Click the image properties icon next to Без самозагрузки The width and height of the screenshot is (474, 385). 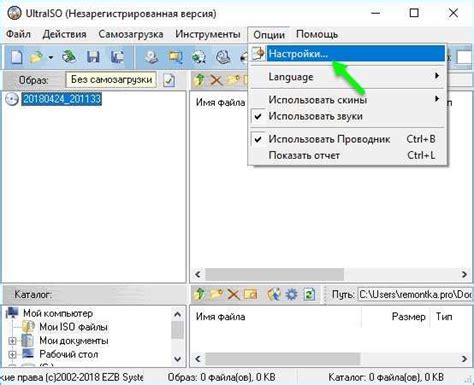(x=169, y=80)
